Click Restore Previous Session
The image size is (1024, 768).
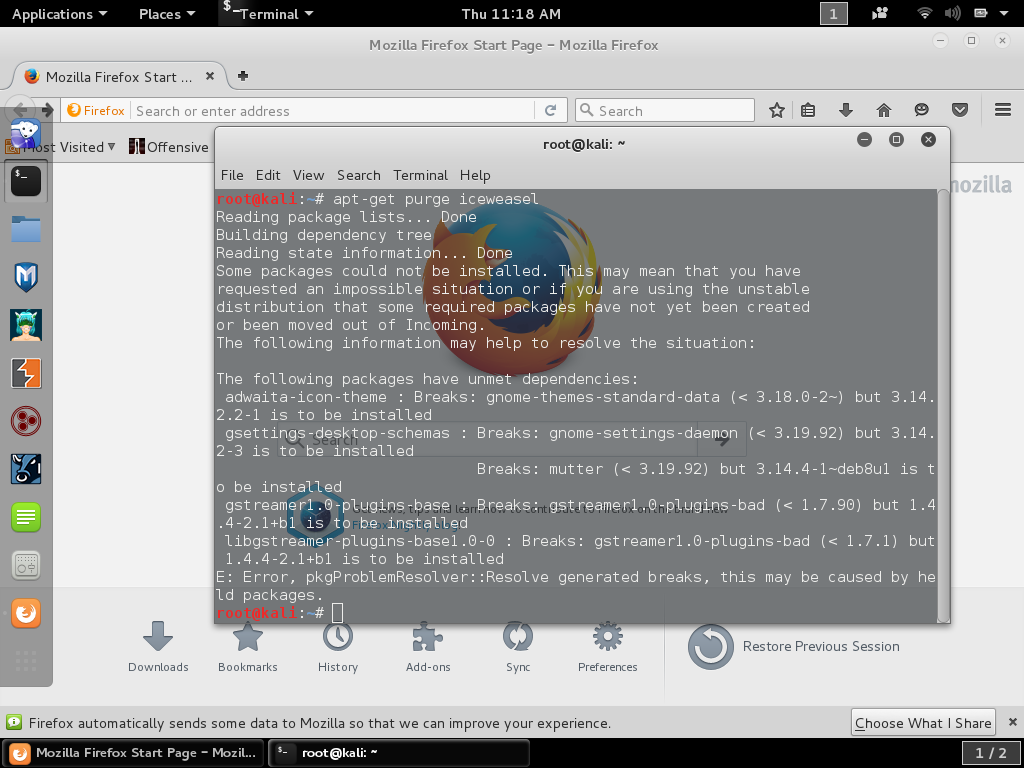click(820, 647)
